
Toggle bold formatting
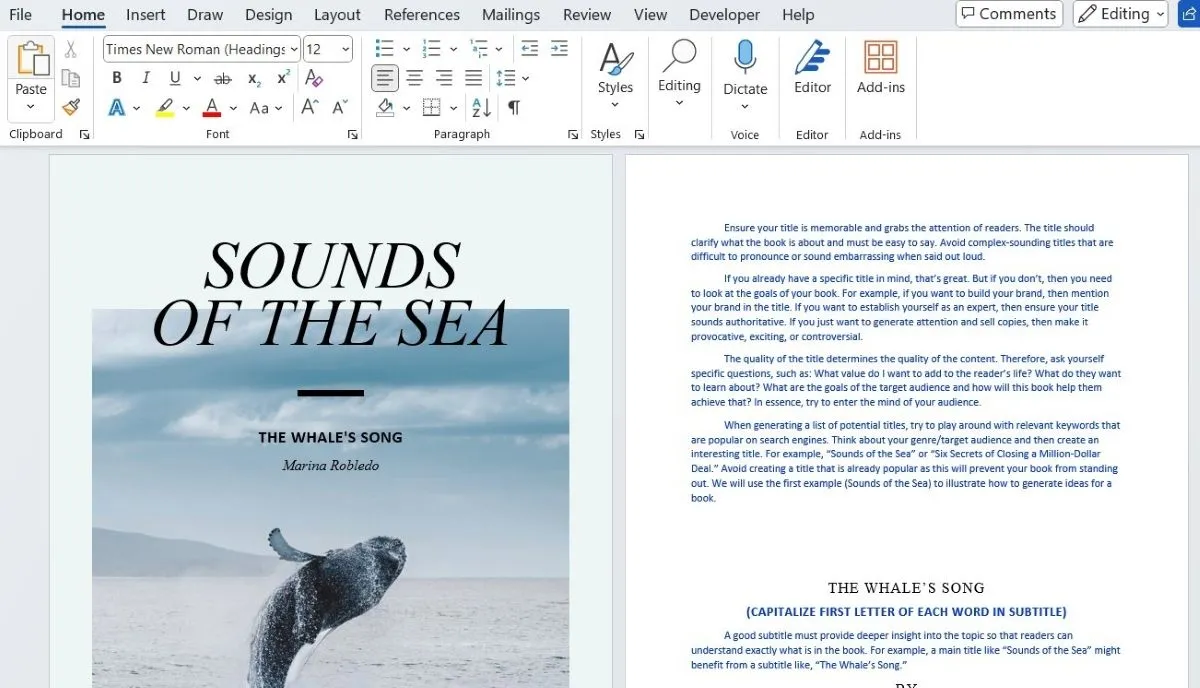click(117, 77)
